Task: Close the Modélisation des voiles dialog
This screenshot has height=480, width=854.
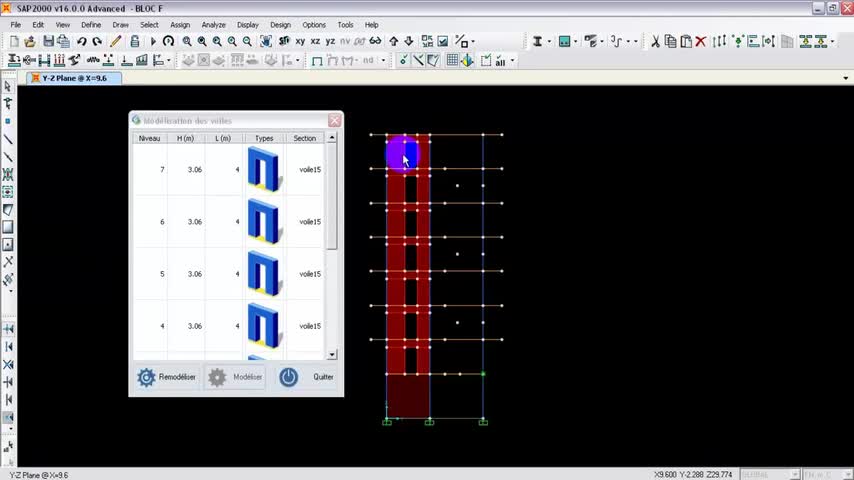Action: (334, 120)
